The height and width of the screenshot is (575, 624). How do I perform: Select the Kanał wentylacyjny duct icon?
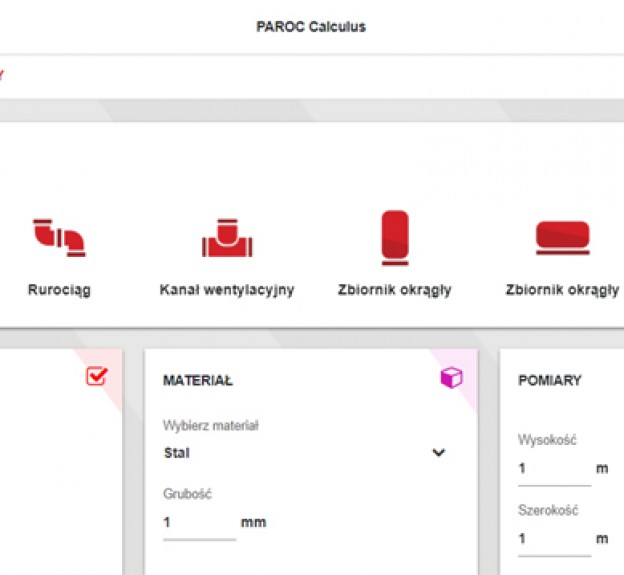(227, 238)
